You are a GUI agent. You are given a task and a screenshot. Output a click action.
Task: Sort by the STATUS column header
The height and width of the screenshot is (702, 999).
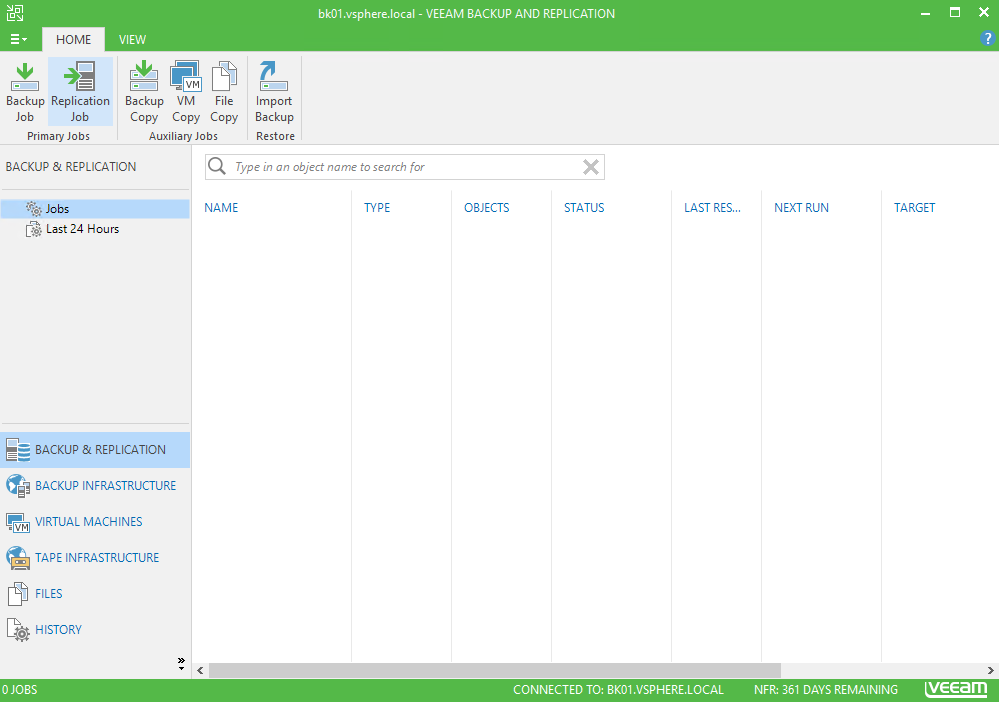(584, 208)
